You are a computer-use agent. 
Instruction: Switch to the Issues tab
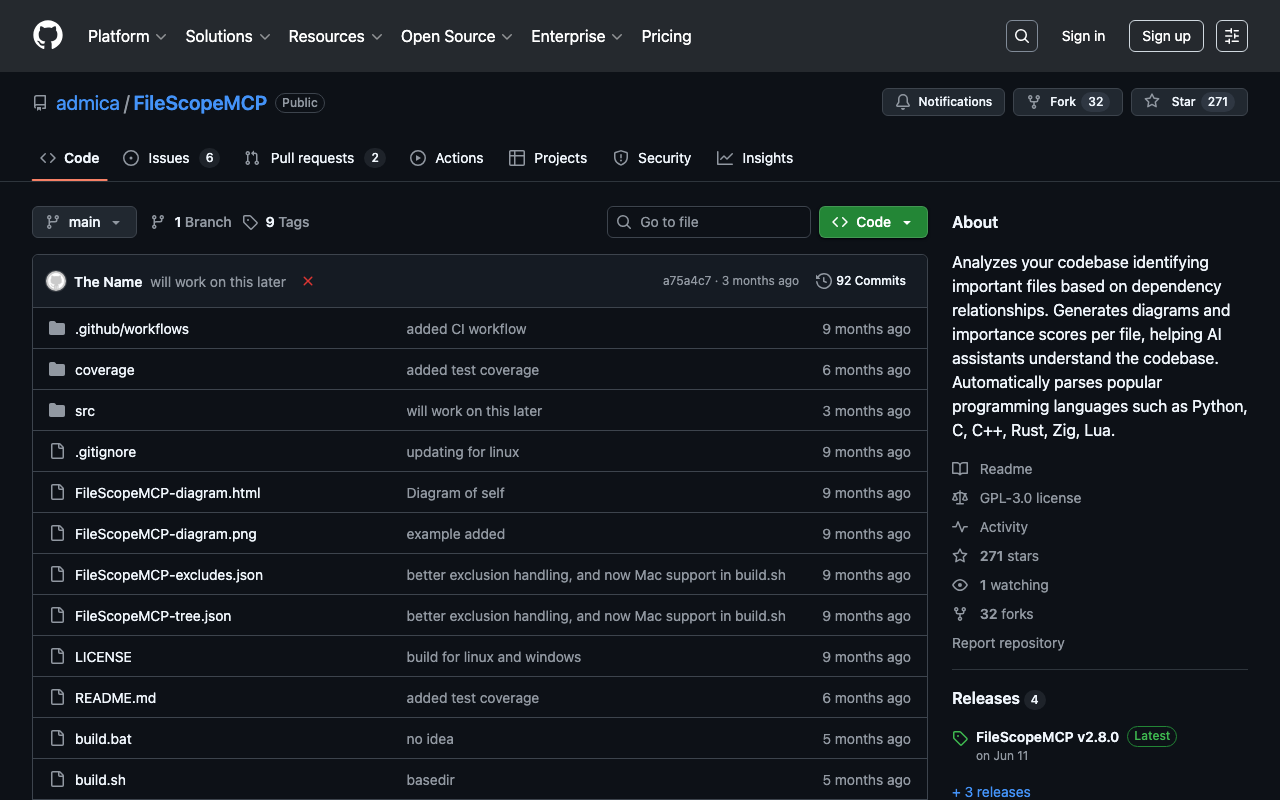pyautogui.click(x=169, y=158)
